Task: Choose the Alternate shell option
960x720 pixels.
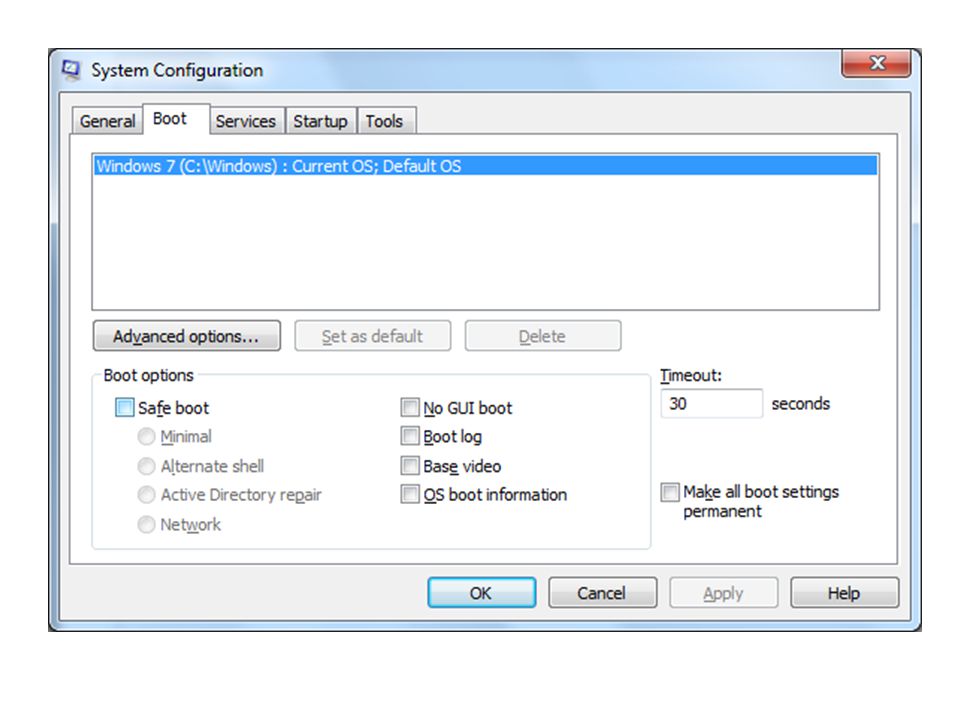Action: click(146, 466)
